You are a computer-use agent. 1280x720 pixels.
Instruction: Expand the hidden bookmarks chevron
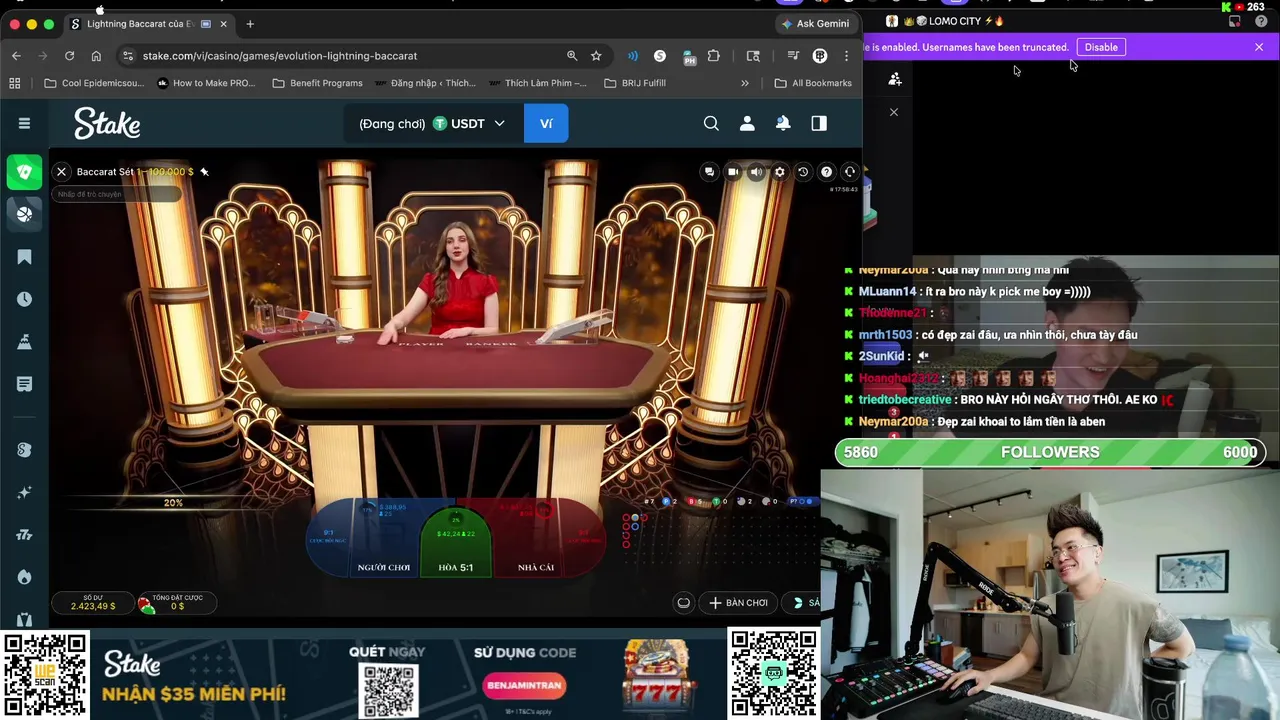coord(745,83)
